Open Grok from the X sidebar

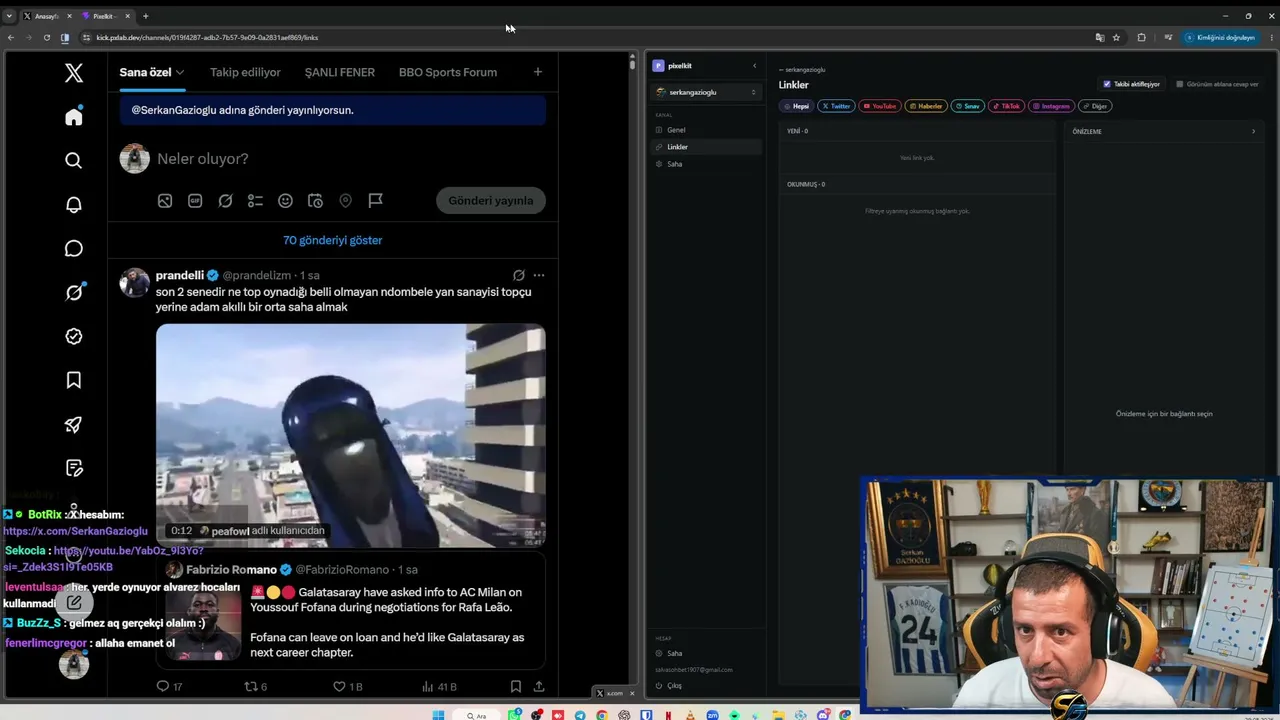click(x=73, y=292)
